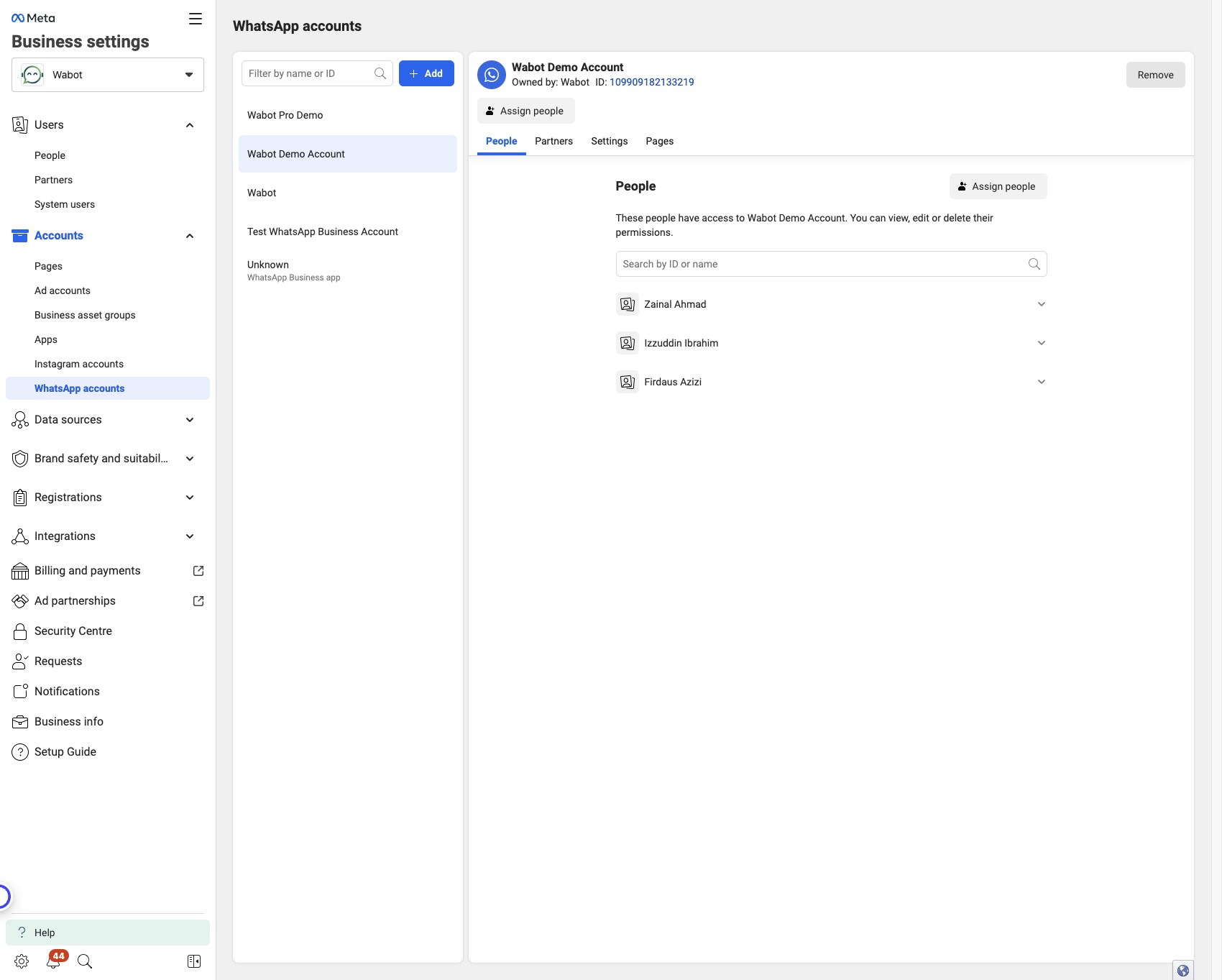
Task: Click Zainal Ahmad's profile icon
Action: [x=628, y=304]
